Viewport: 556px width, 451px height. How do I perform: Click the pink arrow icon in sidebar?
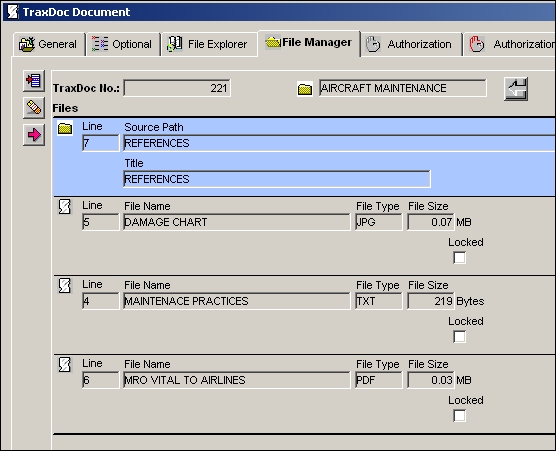tap(34, 135)
